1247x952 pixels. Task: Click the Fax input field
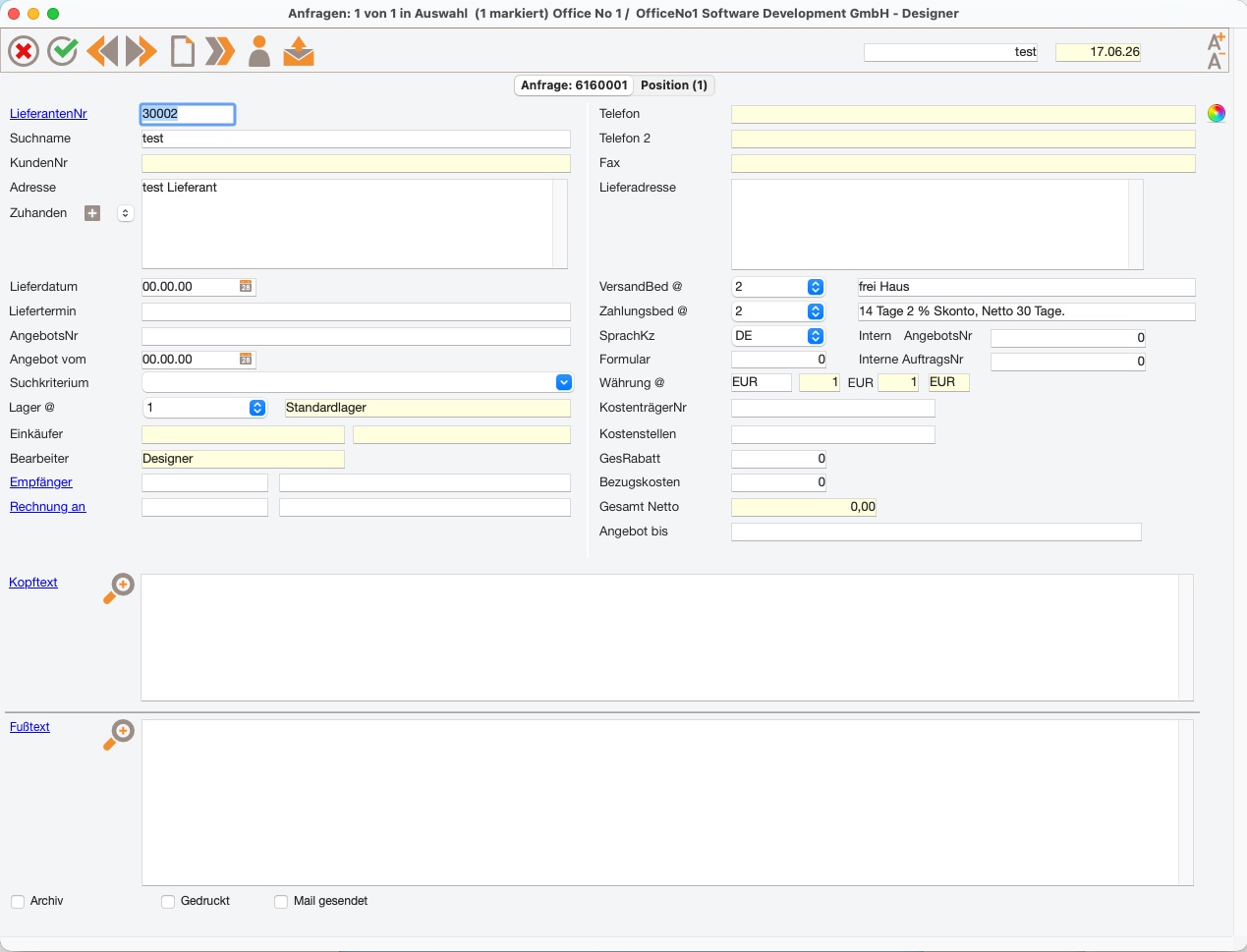[x=963, y=163]
